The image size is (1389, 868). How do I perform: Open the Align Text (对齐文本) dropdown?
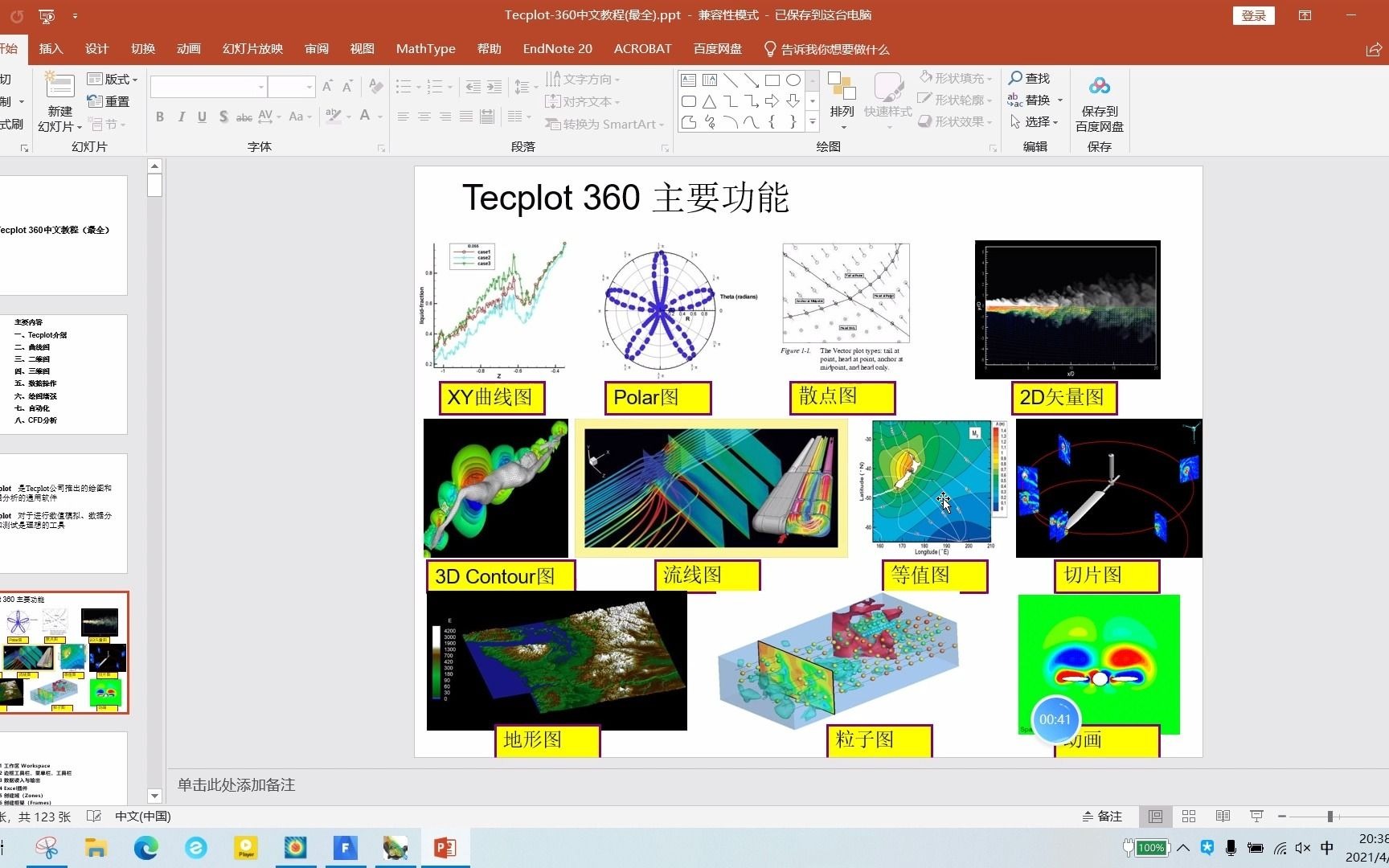[583, 101]
